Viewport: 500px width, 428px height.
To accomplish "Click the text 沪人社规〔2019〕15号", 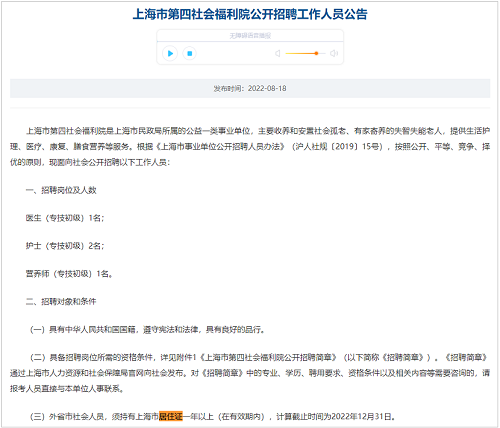I will point(338,147).
